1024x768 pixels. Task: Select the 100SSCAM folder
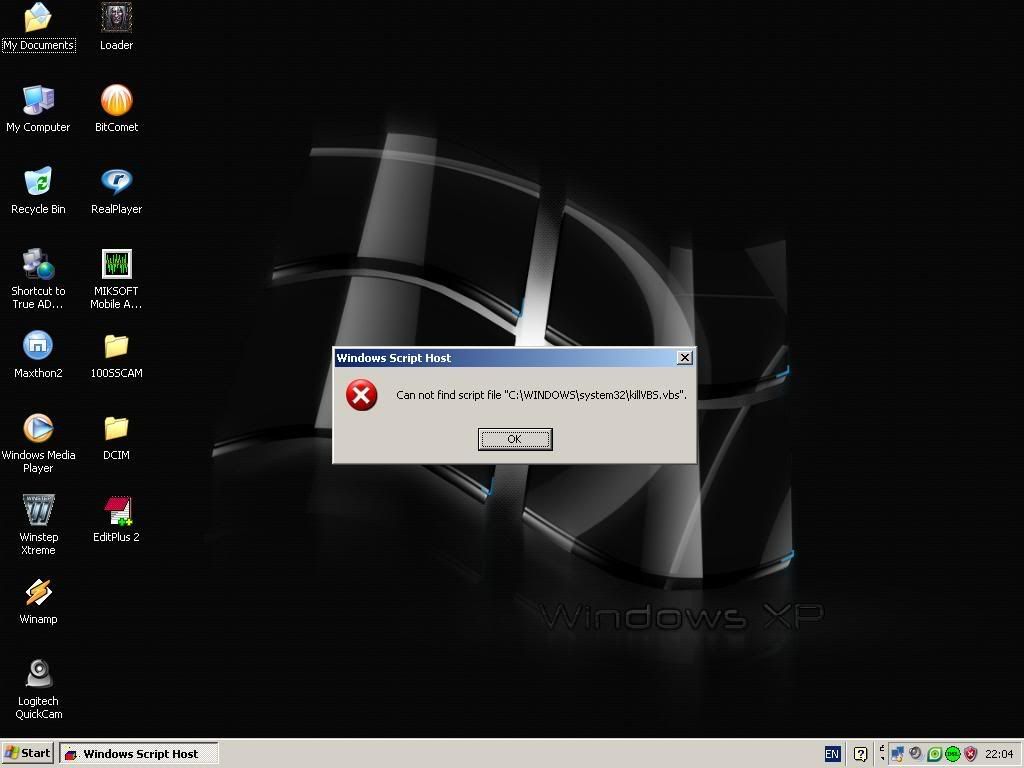coord(116,347)
